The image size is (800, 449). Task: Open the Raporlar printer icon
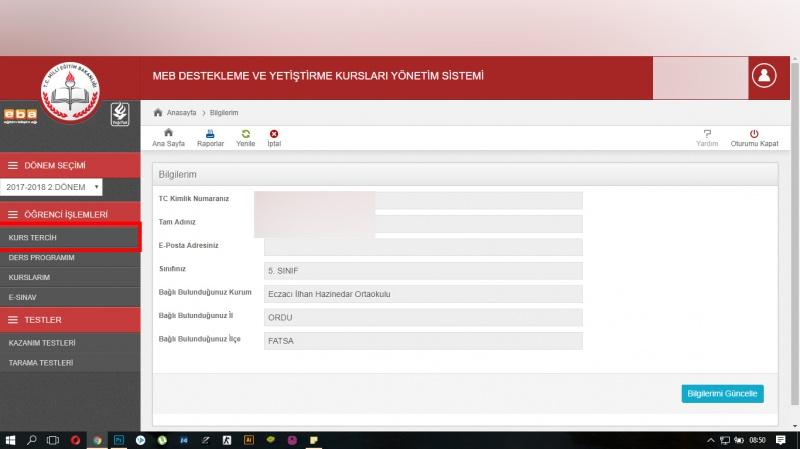coord(210,133)
